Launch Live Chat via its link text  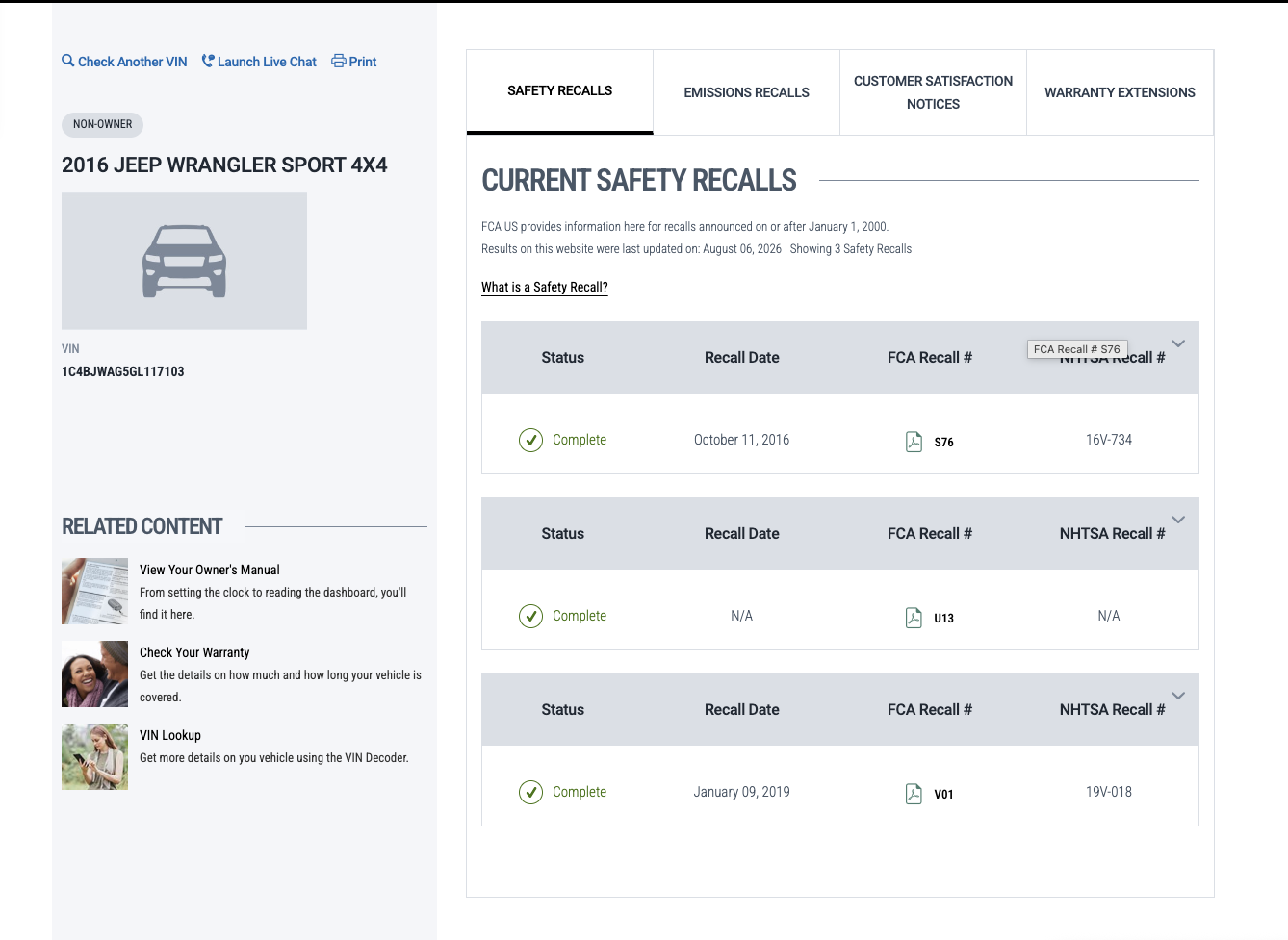(267, 62)
